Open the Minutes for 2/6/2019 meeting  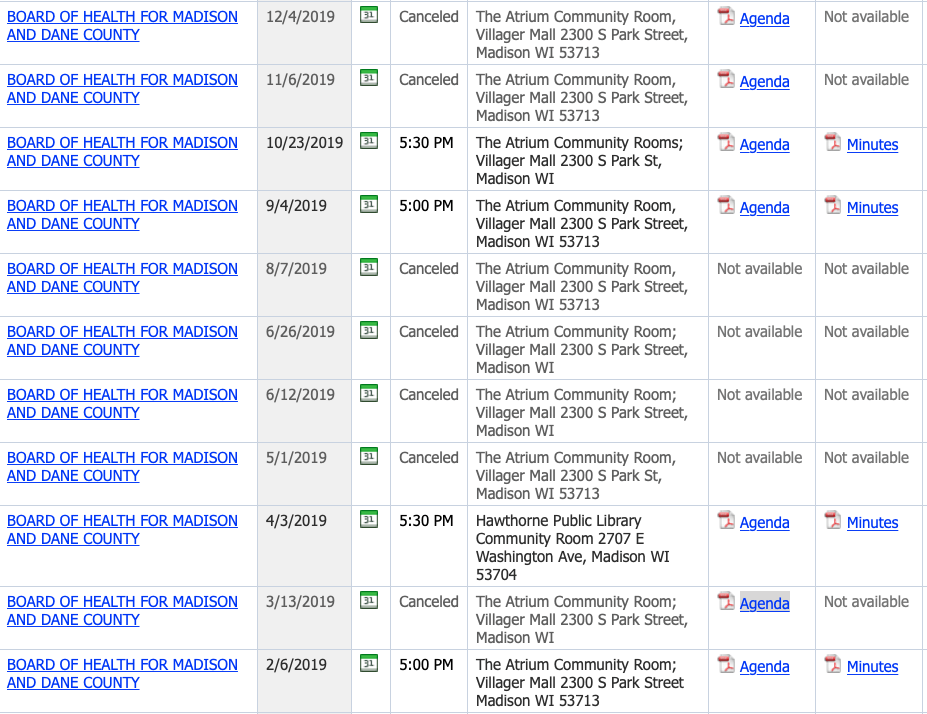pyautogui.click(x=872, y=667)
